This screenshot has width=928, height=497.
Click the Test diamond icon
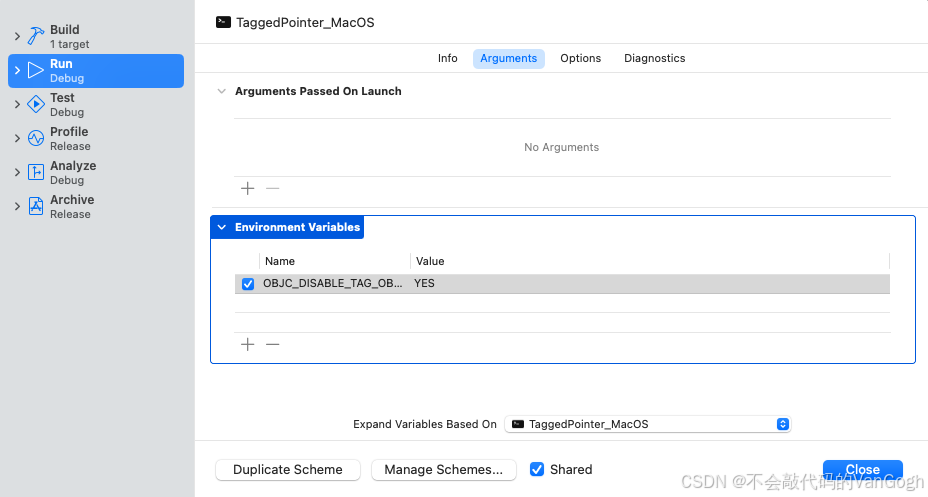pos(36,105)
